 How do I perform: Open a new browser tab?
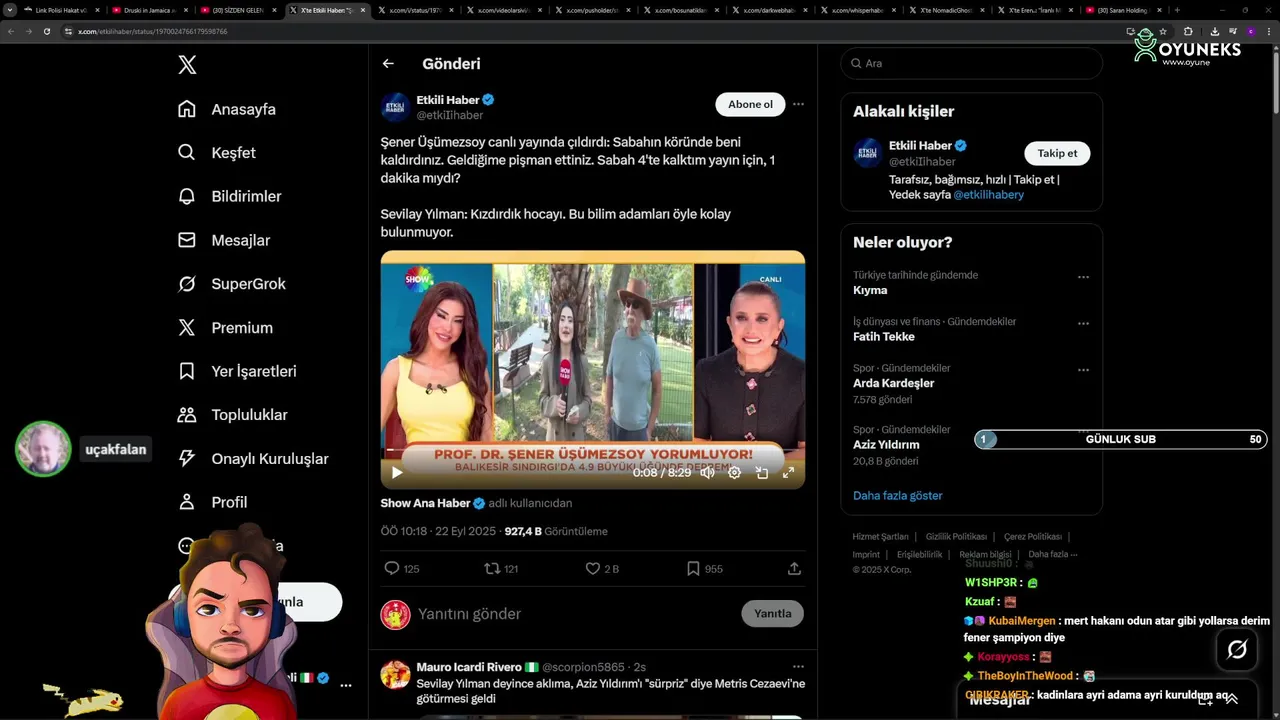(x=1177, y=10)
